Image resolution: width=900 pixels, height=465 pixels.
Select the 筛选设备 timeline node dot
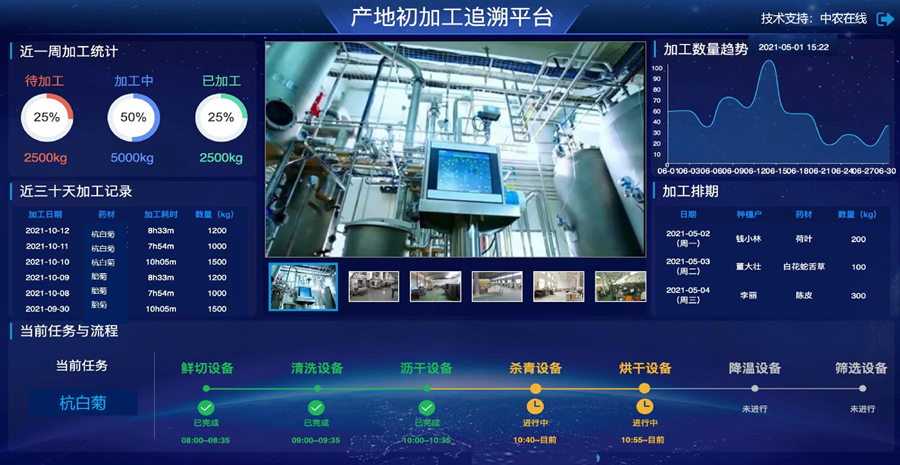pos(862,389)
